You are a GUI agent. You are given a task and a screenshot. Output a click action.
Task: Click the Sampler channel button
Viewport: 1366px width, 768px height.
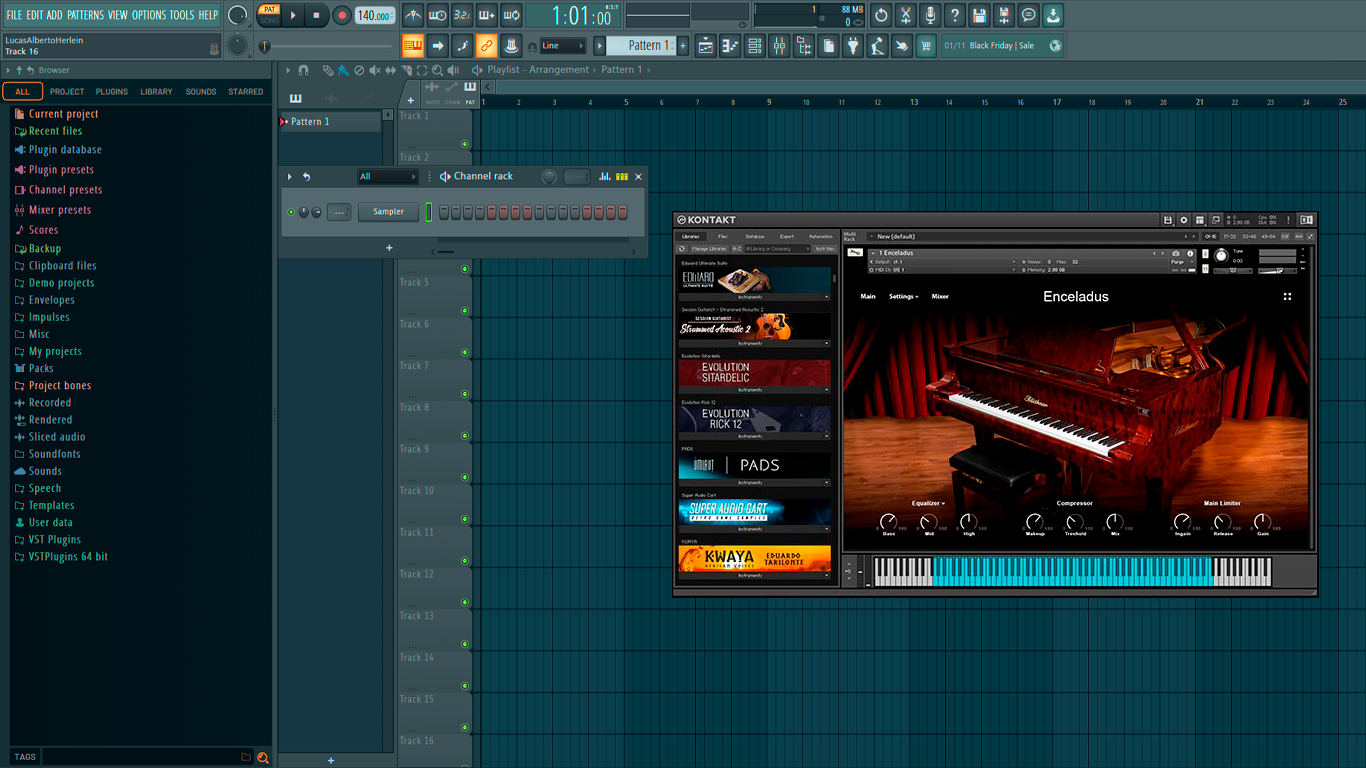[388, 212]
